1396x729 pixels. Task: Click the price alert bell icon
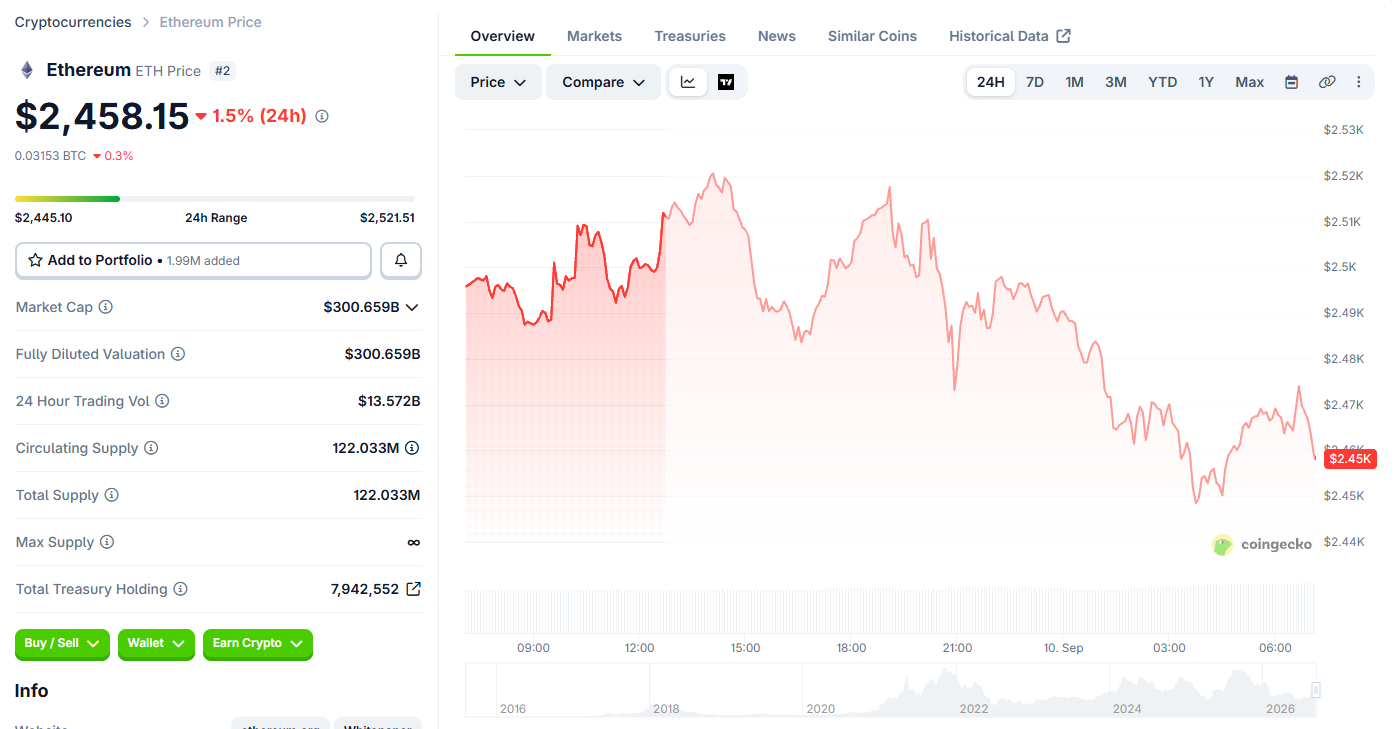(401, 260)
